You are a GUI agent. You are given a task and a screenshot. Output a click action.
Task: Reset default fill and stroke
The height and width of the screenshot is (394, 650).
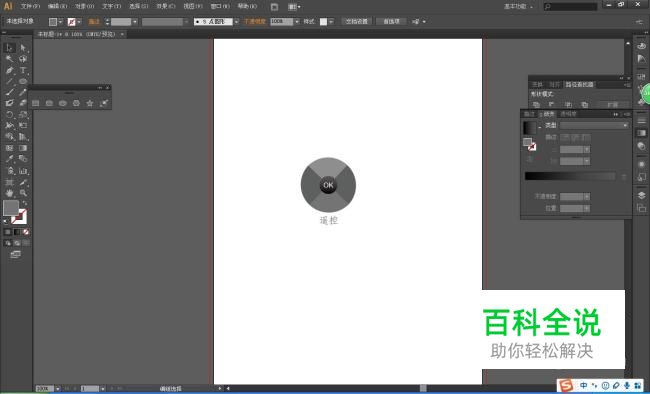(x=5, y=221)
